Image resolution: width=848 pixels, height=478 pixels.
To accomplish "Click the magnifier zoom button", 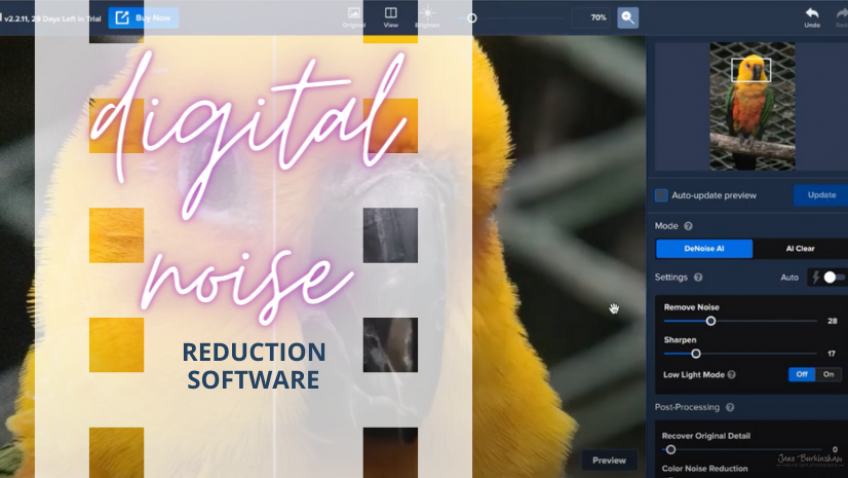I will 628,18.
